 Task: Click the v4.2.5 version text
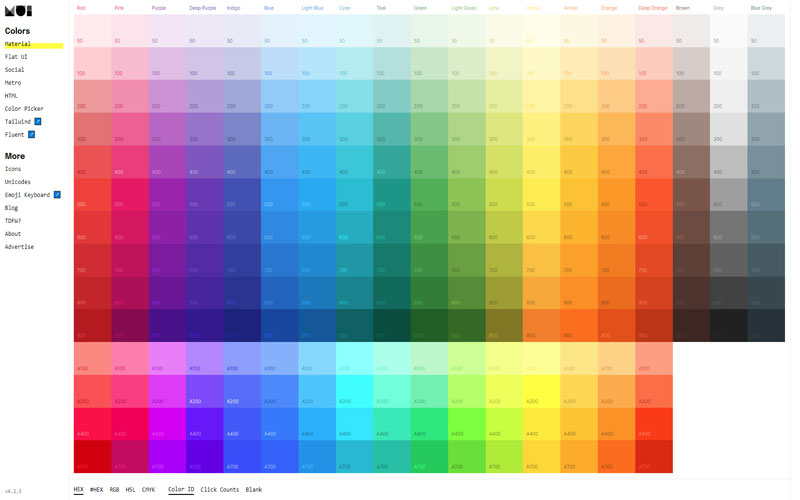coord(13,491)
